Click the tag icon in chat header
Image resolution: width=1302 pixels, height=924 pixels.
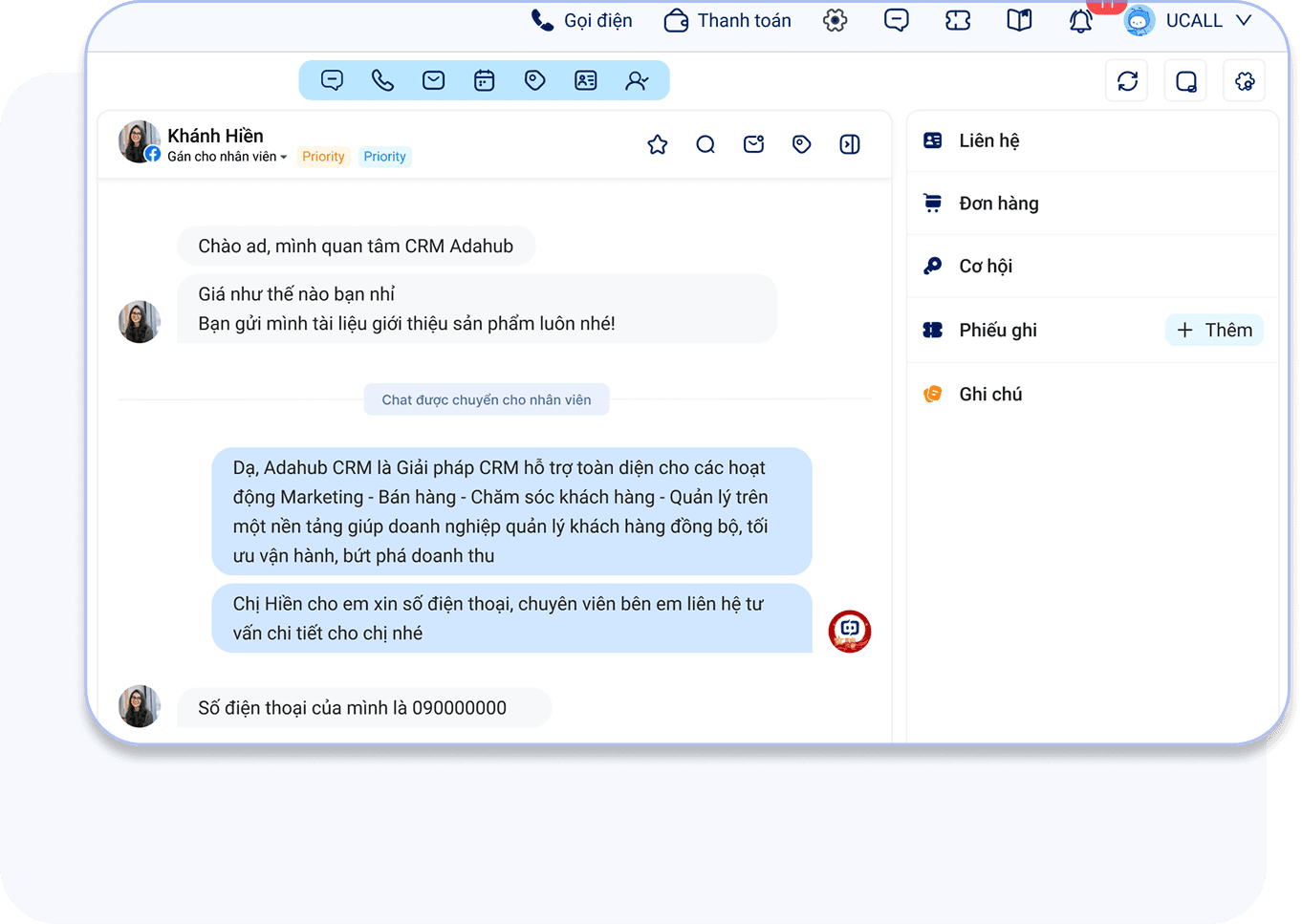pos(801,144)
